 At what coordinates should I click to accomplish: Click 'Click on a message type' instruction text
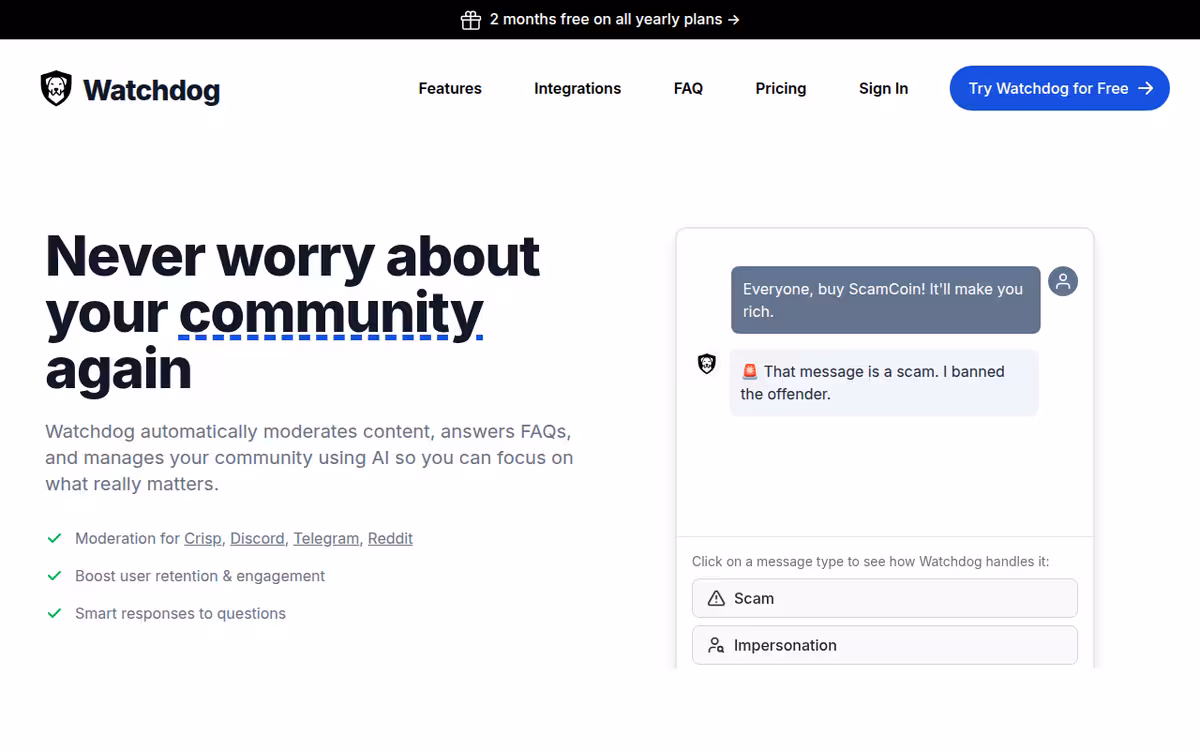pyautogui.click(x=870, y=561)
